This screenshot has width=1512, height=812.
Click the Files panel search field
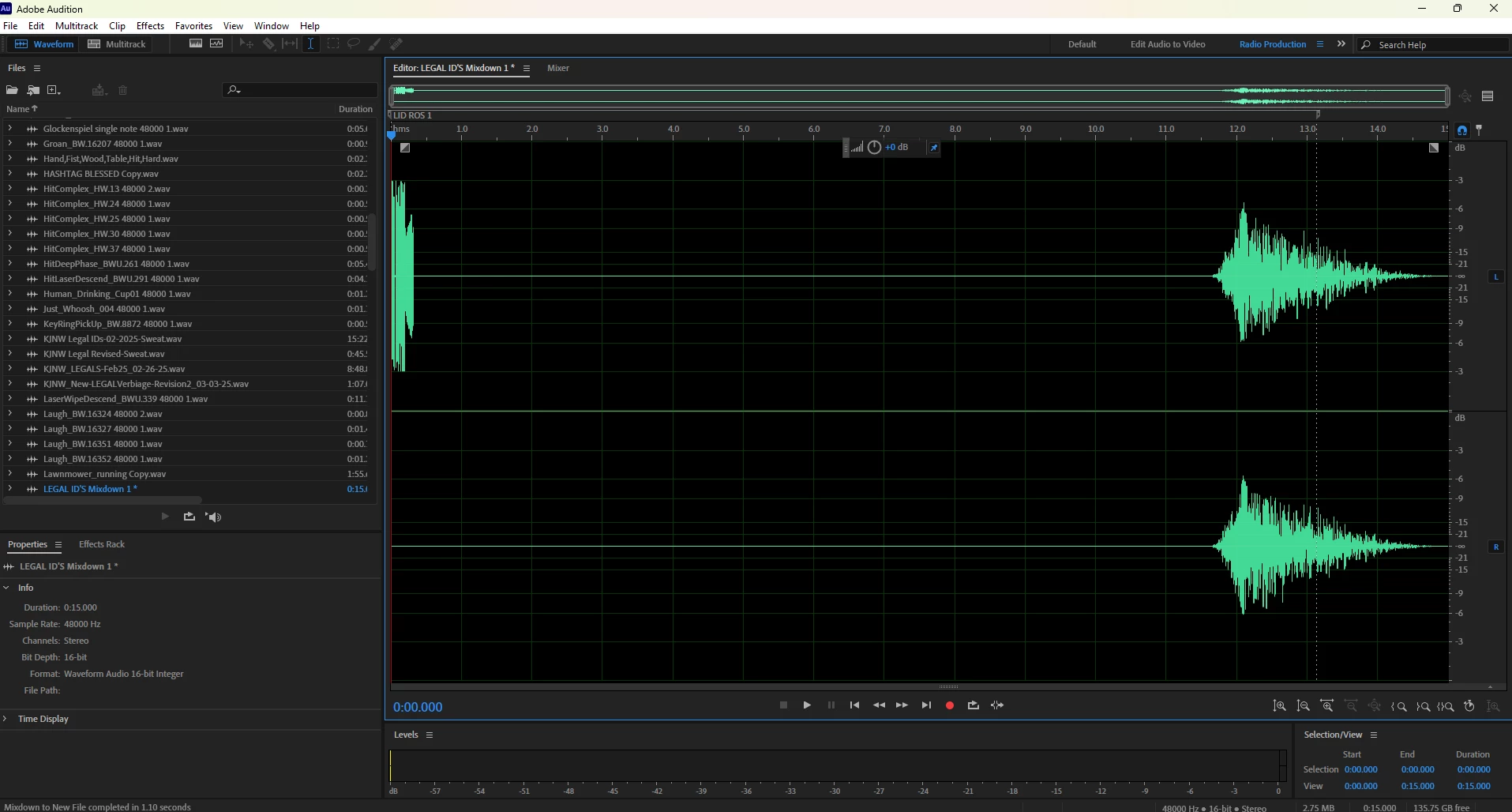[300, 90]
